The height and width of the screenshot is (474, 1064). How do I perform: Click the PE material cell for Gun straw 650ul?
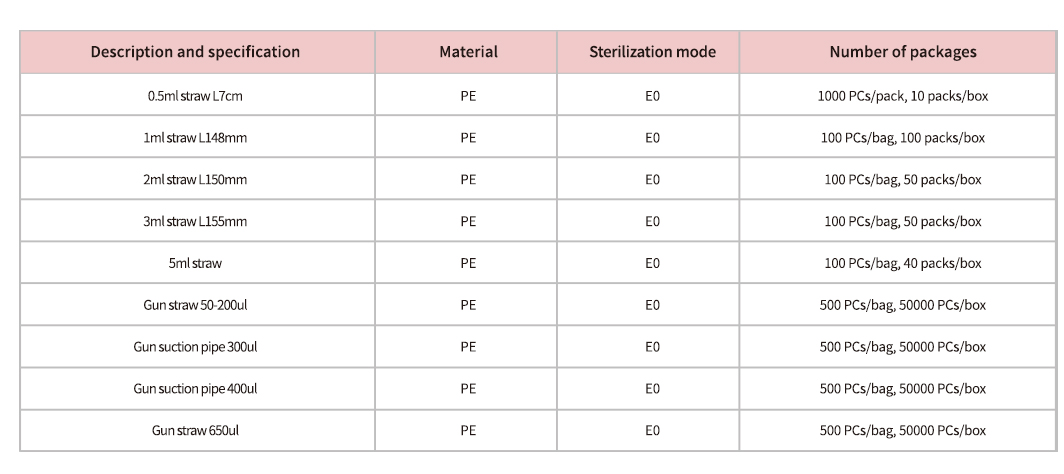pos(467,431)
